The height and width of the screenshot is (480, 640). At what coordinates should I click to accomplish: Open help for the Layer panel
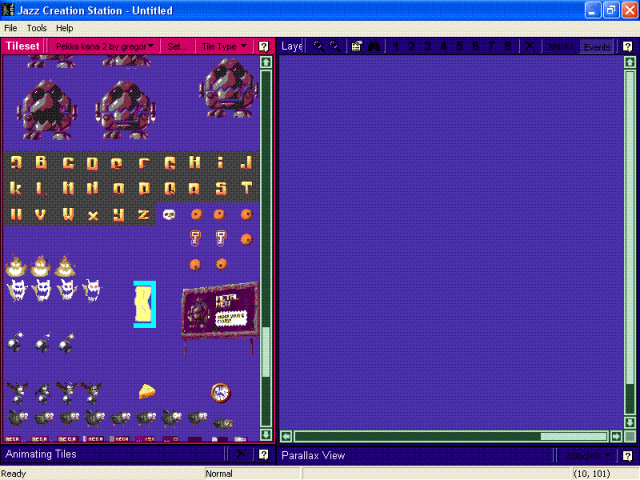tap(627, 47)
